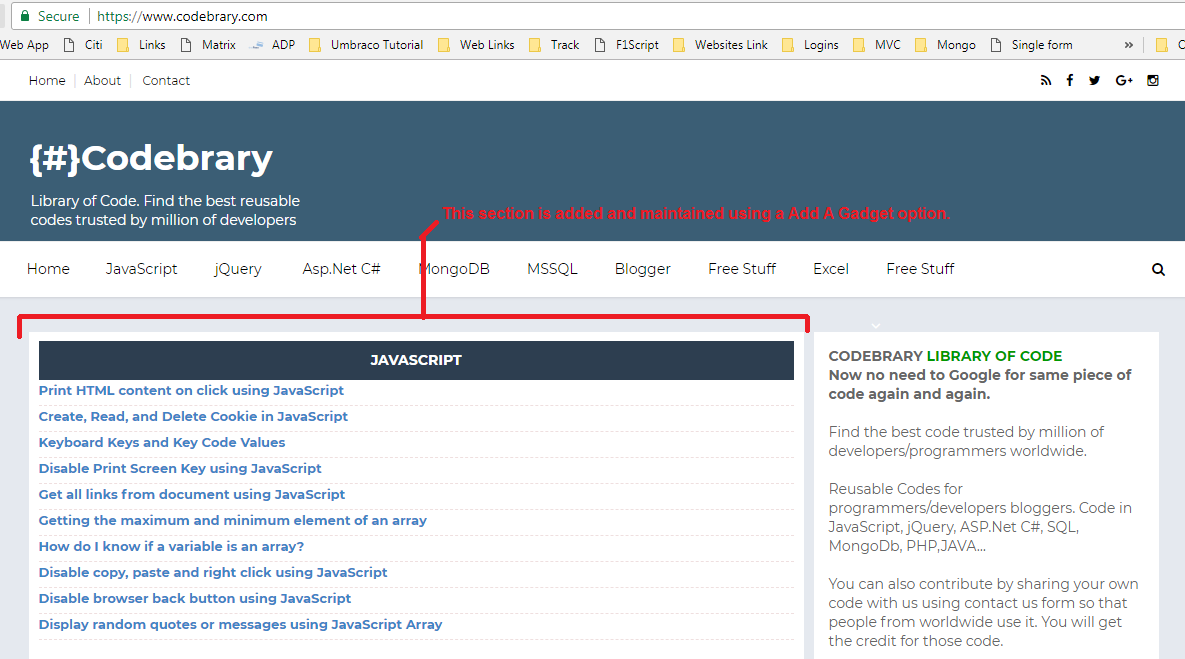Image resolution: width=1185 pixels, height=659 pixels.
Task: Open 'Keyboard Keys and Key Code Values'
Action: [161, 442]
